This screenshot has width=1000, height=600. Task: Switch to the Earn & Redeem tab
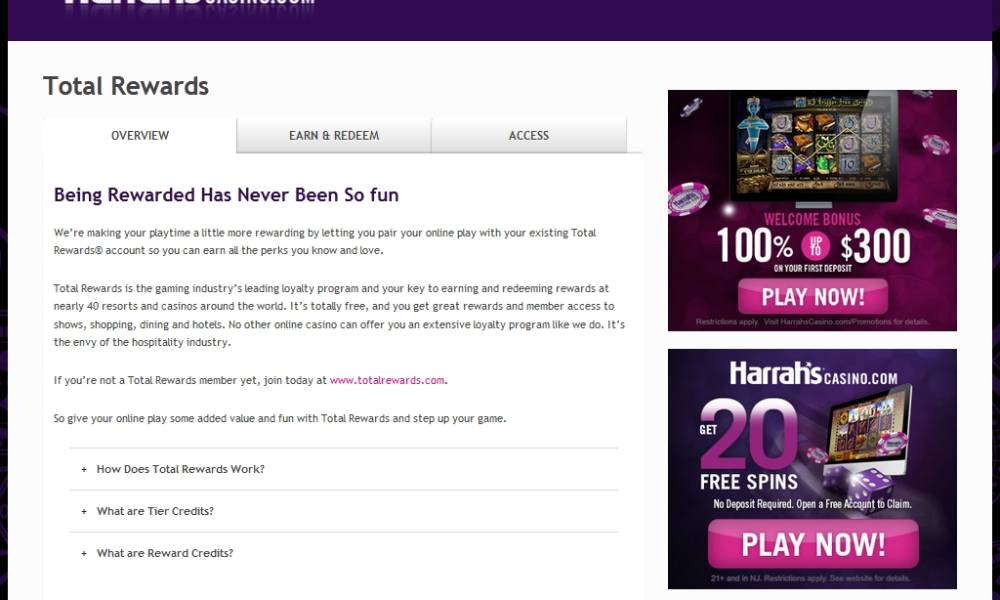click(x=334, y=135)
